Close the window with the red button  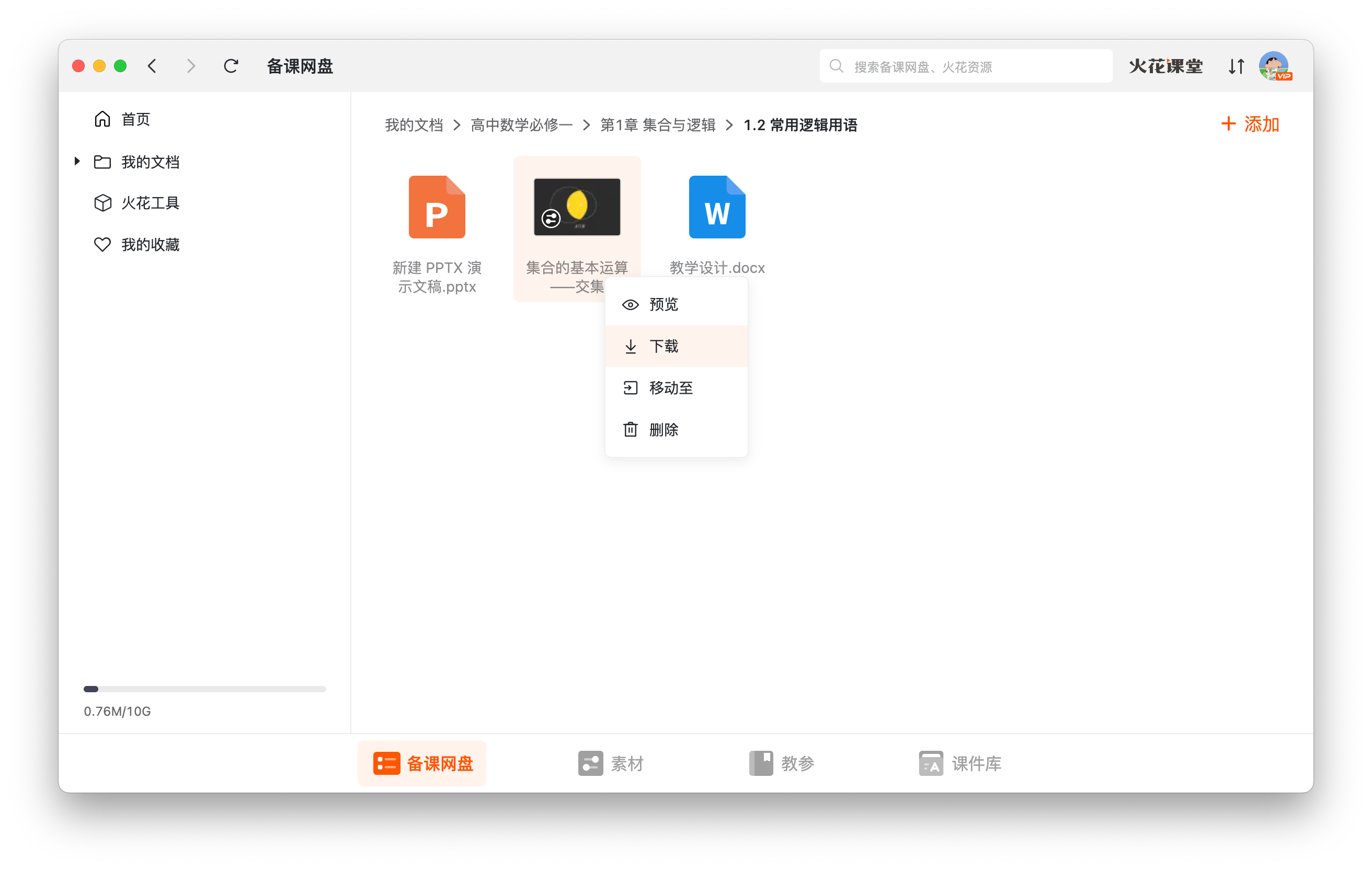click(78, 66)
